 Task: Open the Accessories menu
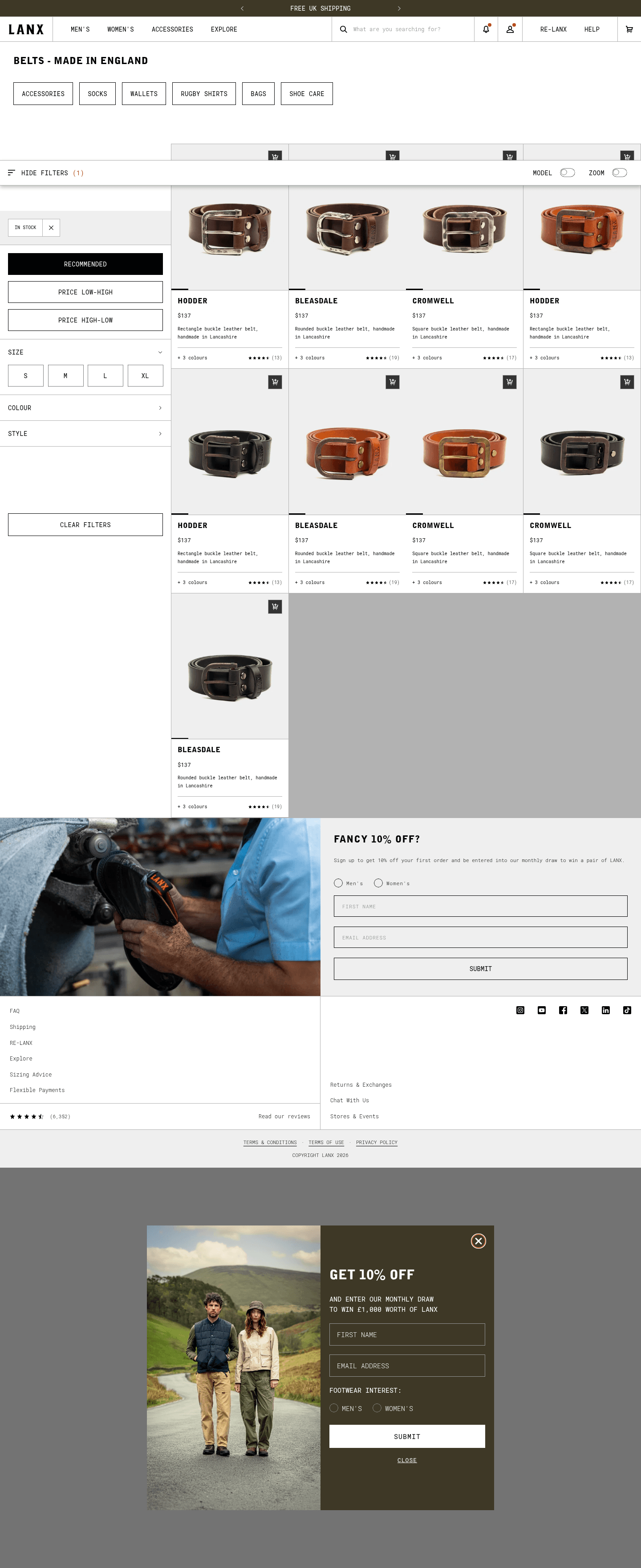pyautogui.click(x=172, y=29)
